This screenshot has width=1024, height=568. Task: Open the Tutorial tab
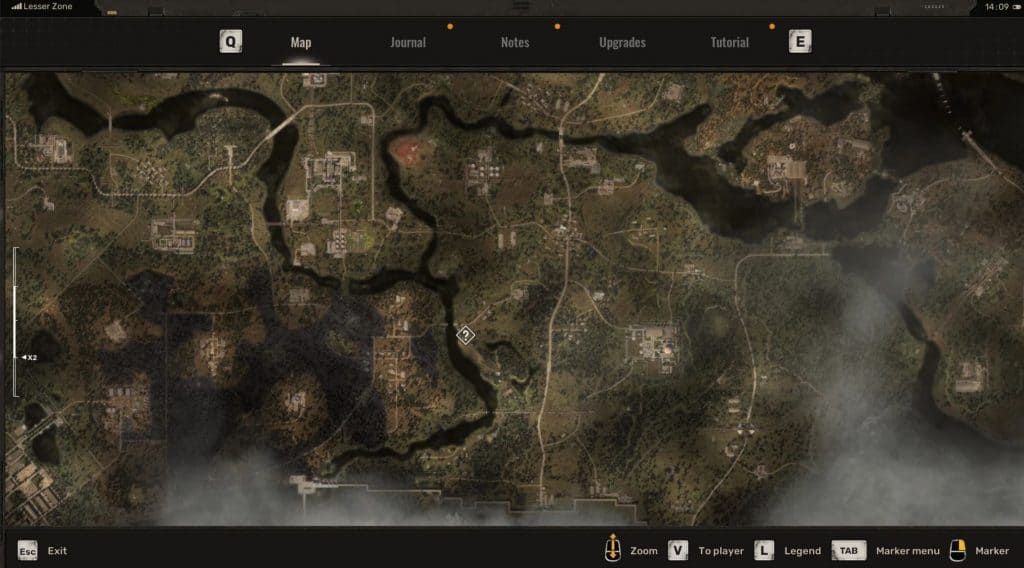pyautogui.click(x=729, y=43)
